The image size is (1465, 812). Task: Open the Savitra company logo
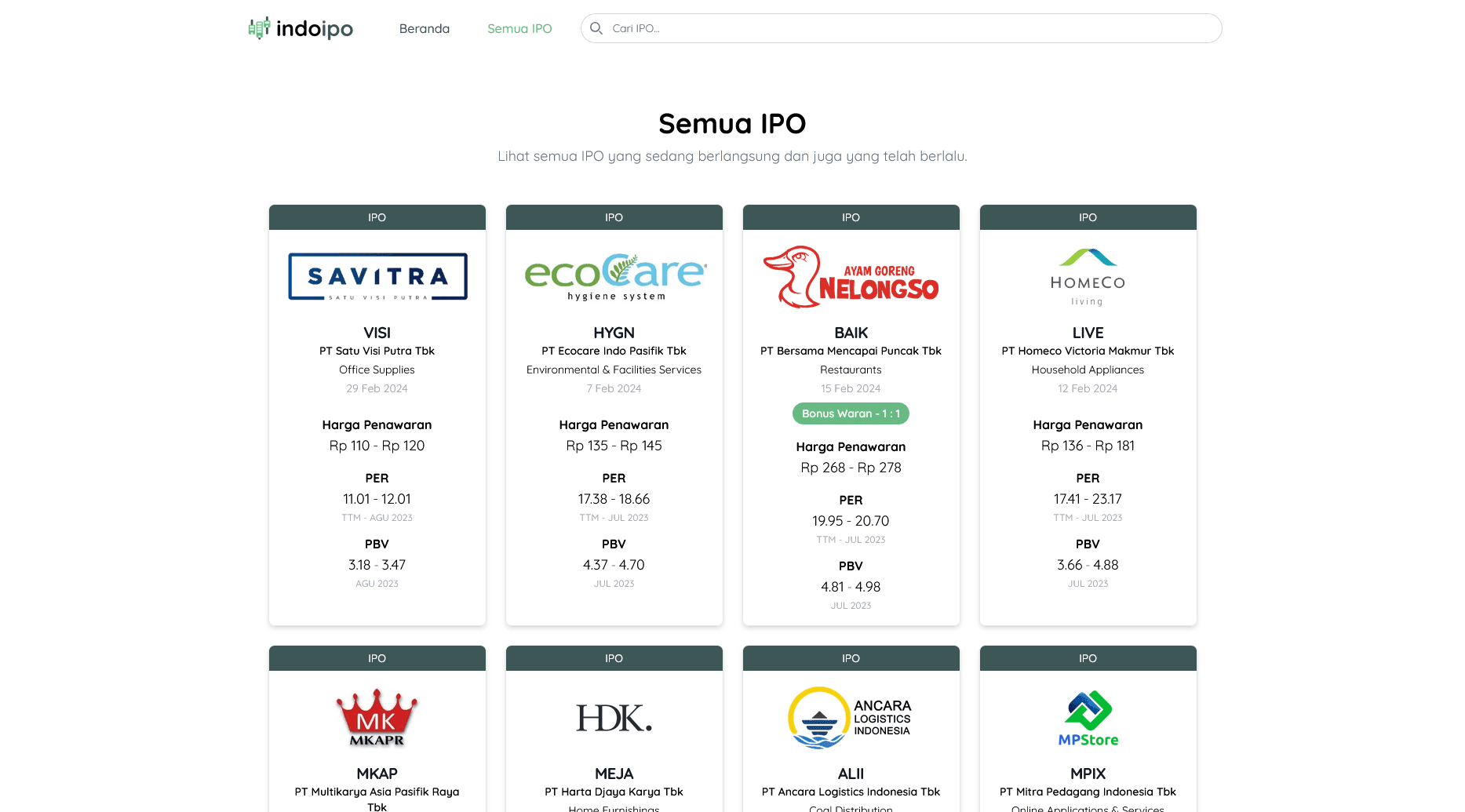click(377, 276)
